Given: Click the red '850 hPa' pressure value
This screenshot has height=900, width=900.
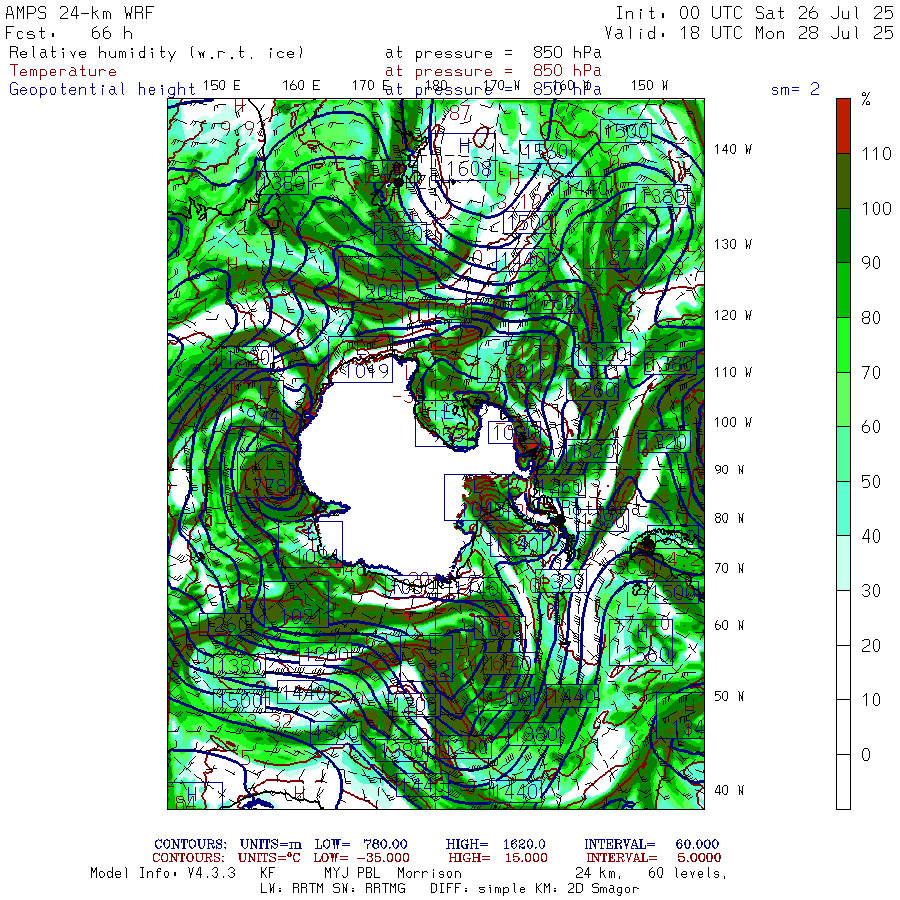Looking at the screenshot, I should [x=567, y=71].
